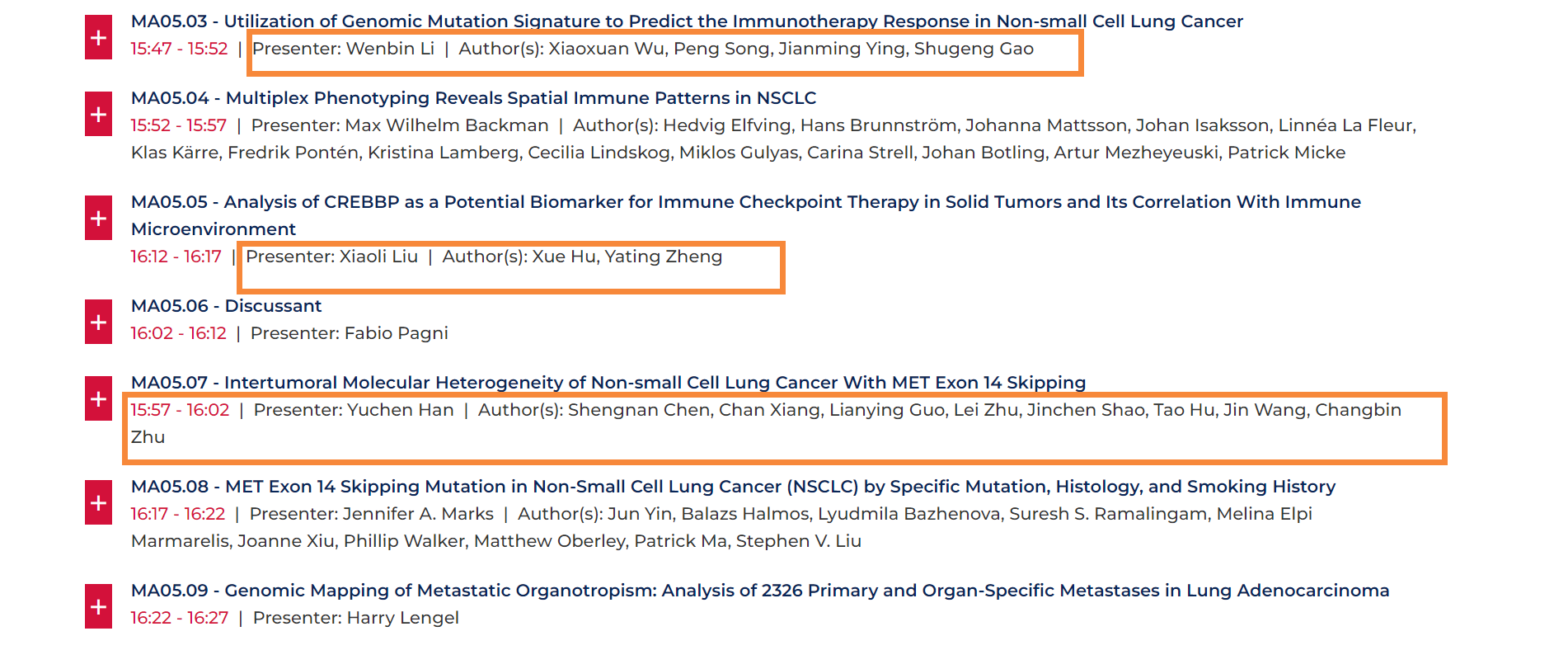Select the CREBBP Potential Biomarker title
Image resolution: width=1568 pixels, height=650 pixels.
[746, 215]
